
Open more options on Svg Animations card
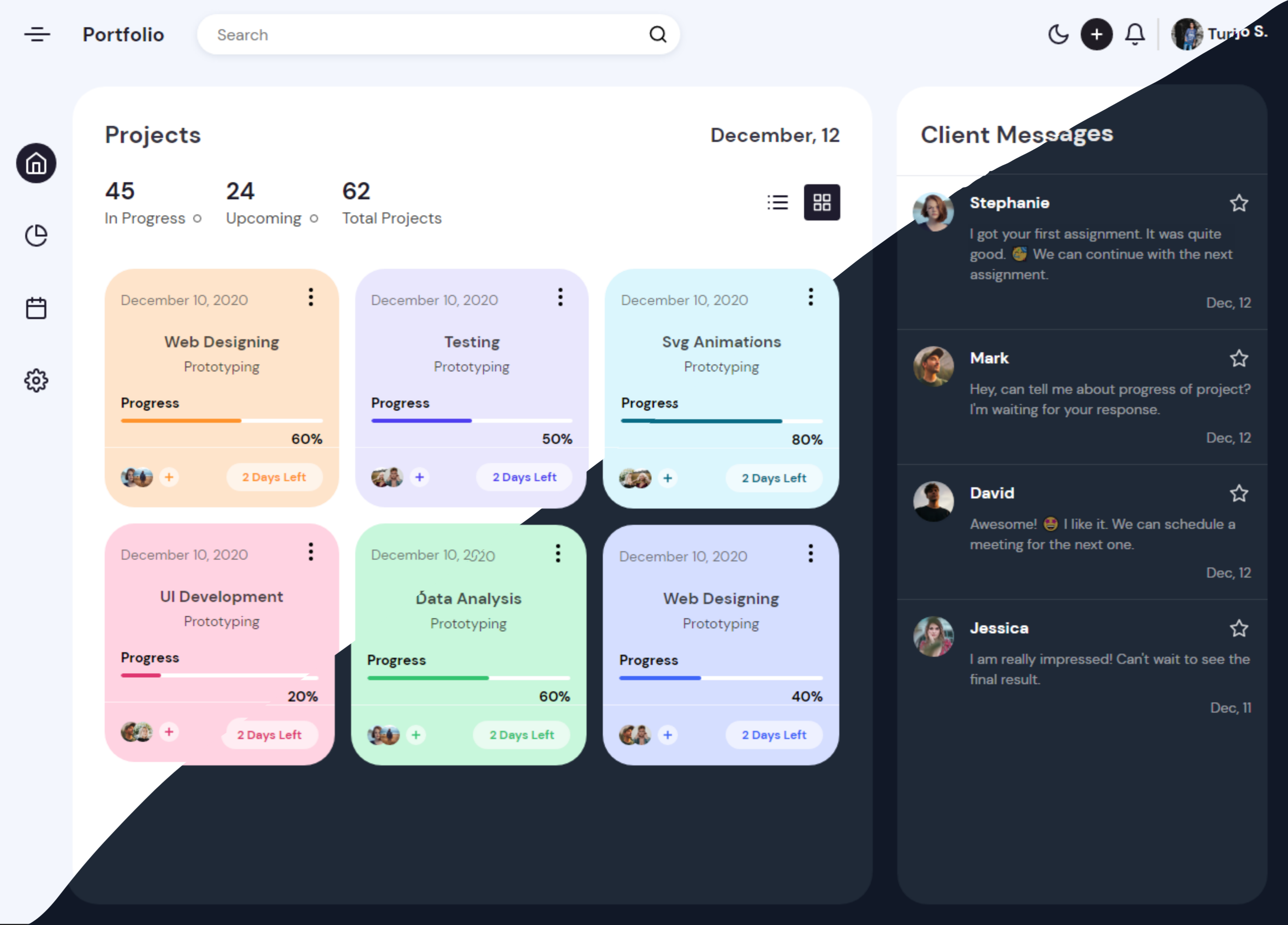[811, 297]
